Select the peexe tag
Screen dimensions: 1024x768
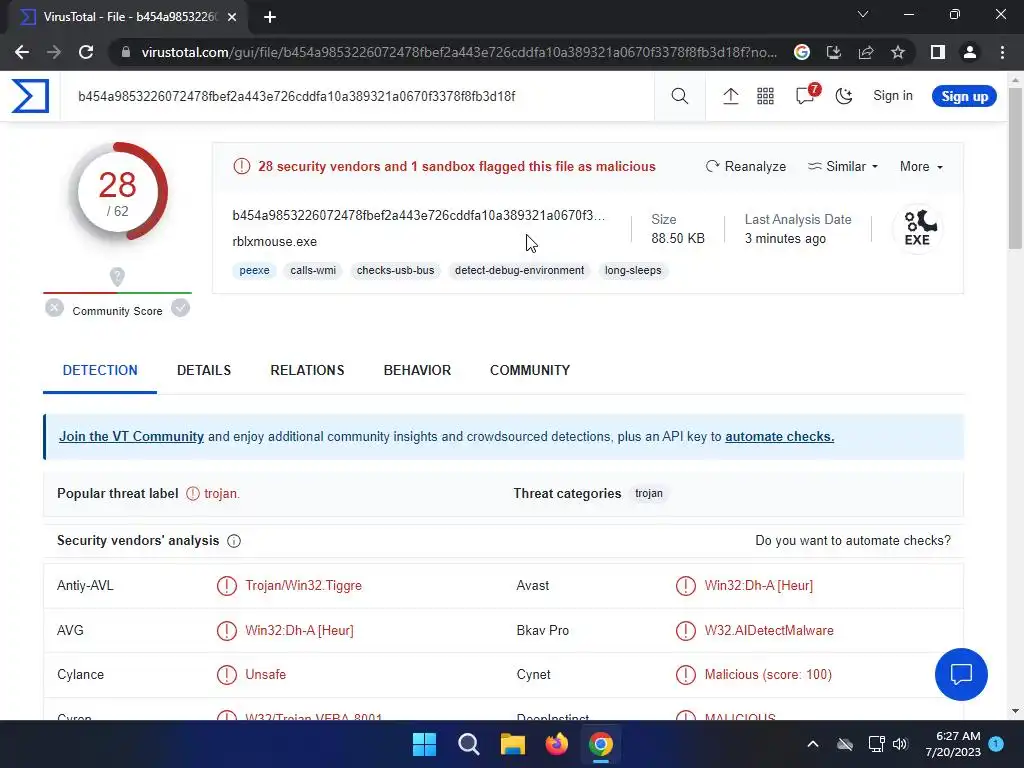click(x=254, y=270)
